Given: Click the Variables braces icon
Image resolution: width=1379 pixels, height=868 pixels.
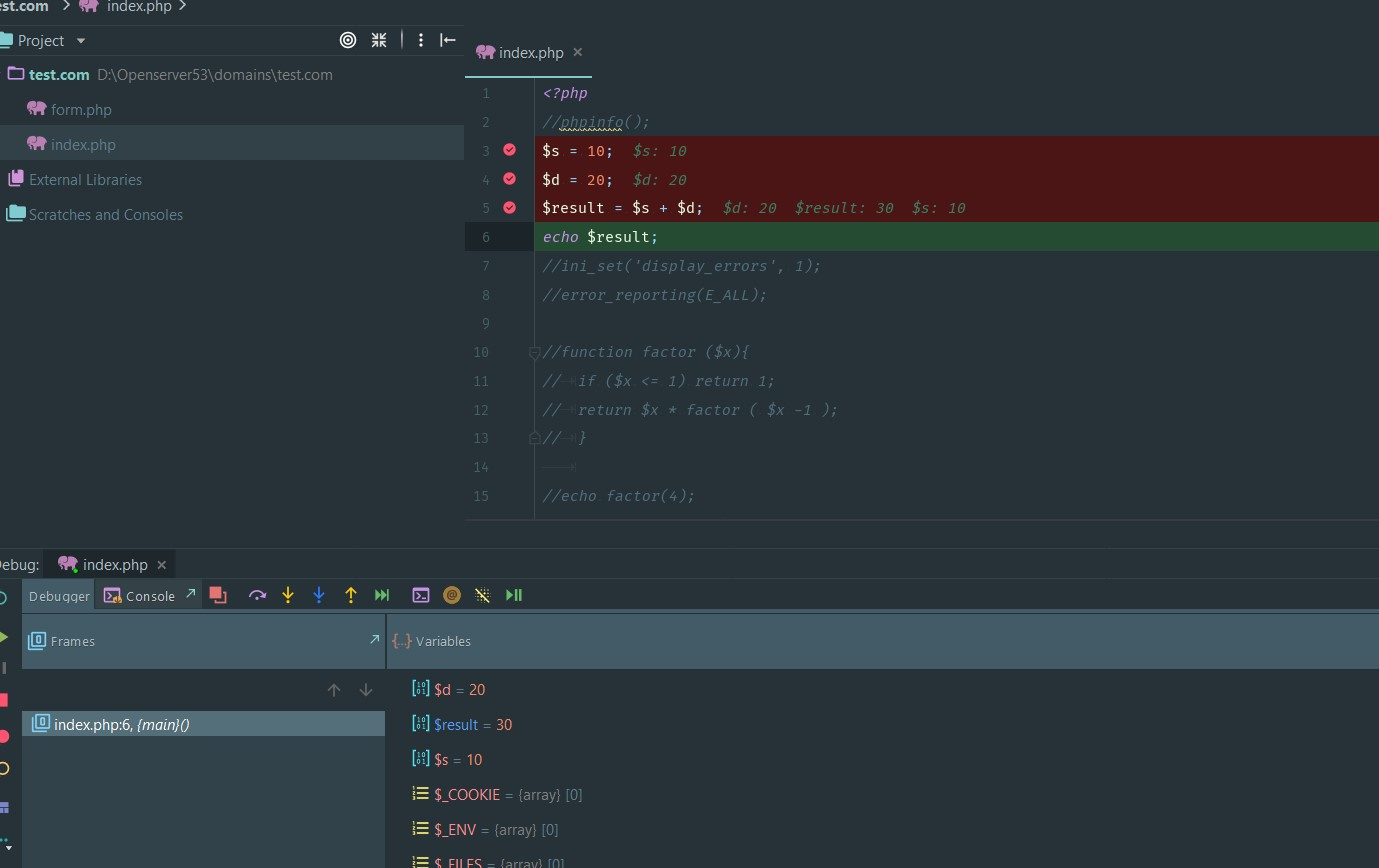Looking at the screenshot, I should tap(402, 640).
